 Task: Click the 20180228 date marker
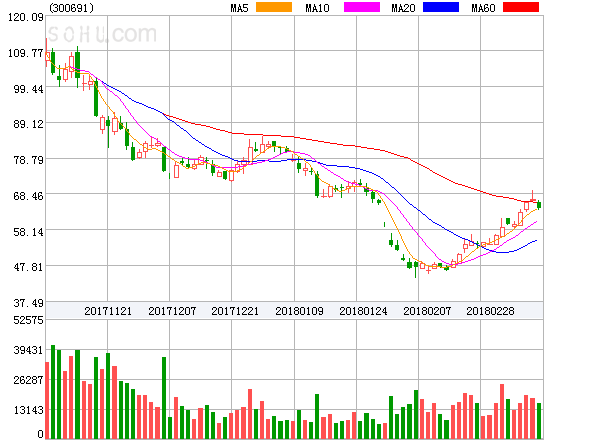(490, 311)
